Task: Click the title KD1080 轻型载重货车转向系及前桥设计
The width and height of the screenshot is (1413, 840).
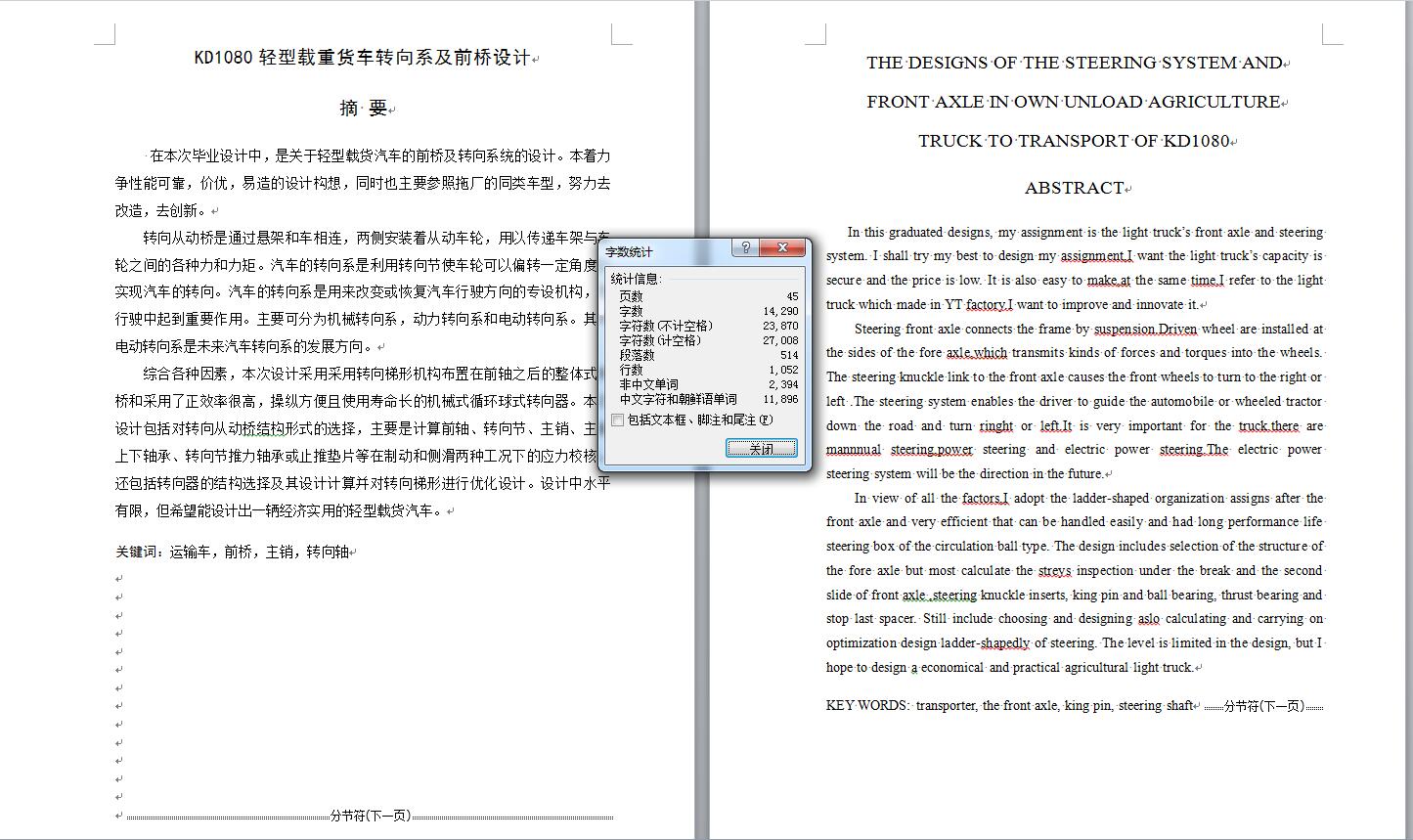Action: pos(363,58)
